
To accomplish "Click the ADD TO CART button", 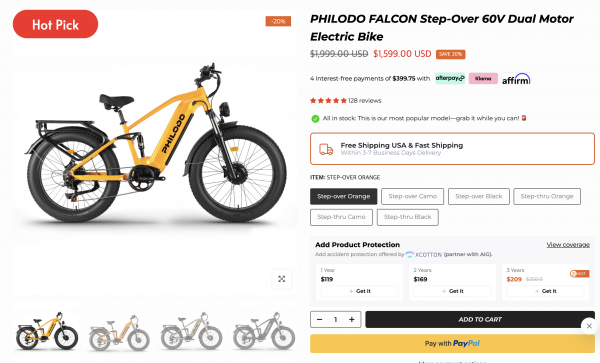I will point(480,319).
